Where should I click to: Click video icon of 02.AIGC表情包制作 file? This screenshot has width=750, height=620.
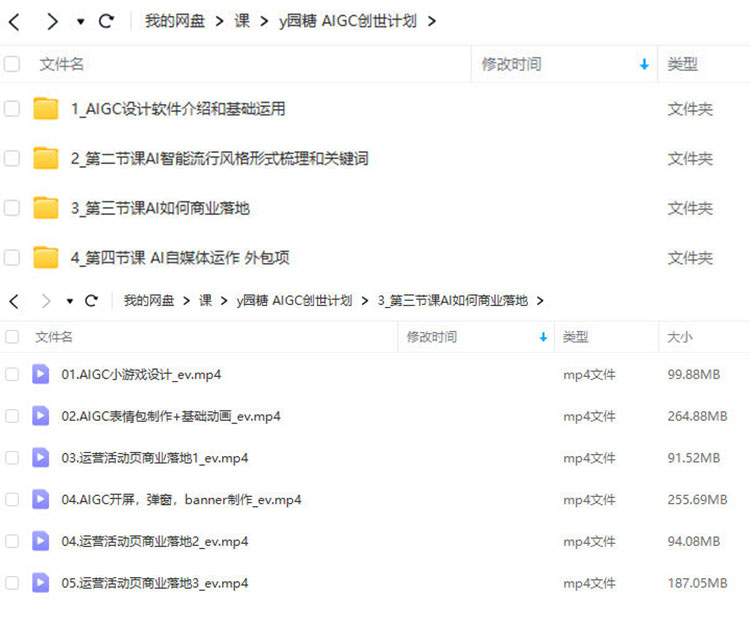click(x=41, y=416)
